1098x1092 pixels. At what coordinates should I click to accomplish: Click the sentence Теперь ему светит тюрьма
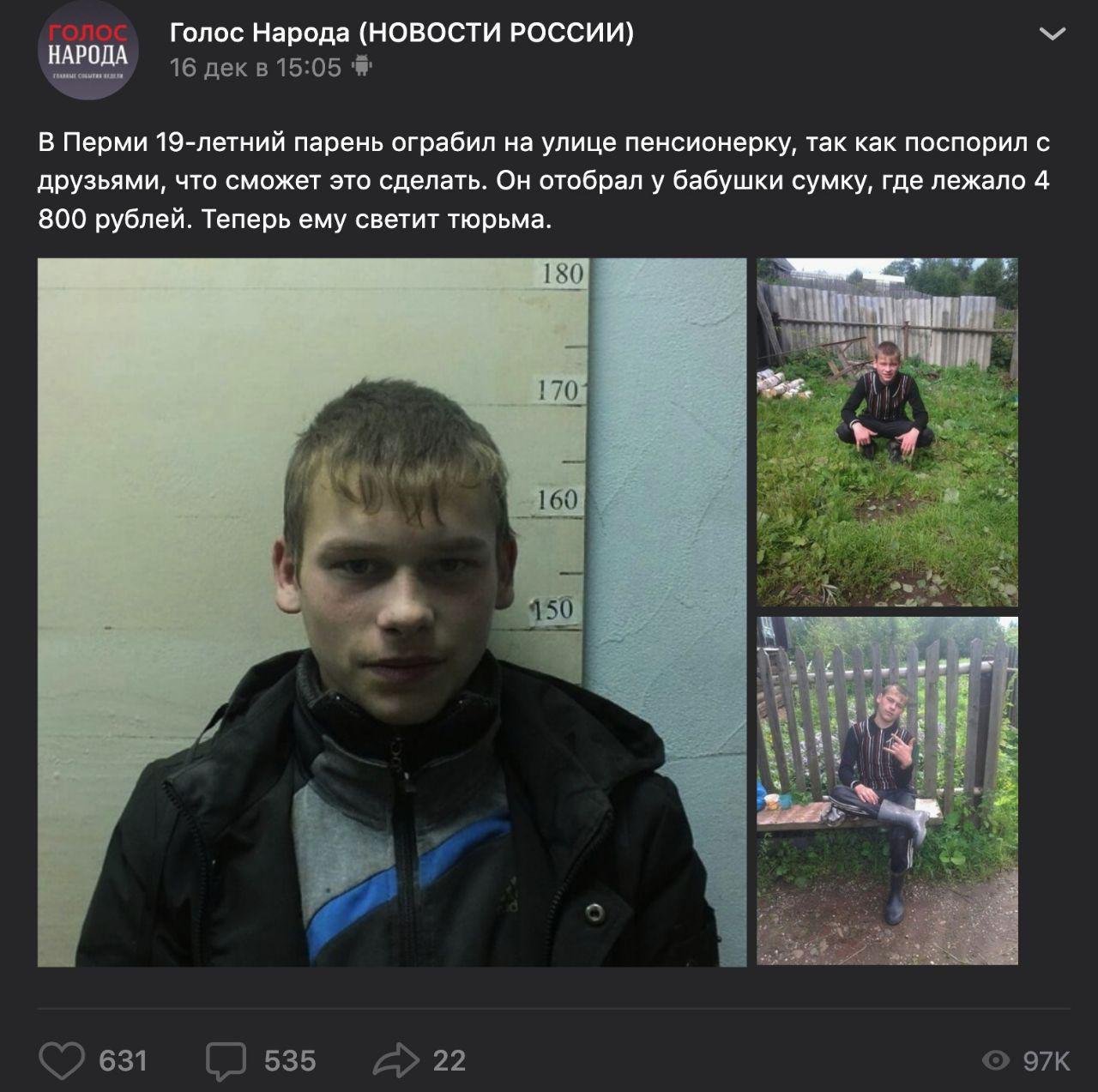pyautogui.click(x=377, y=220)
